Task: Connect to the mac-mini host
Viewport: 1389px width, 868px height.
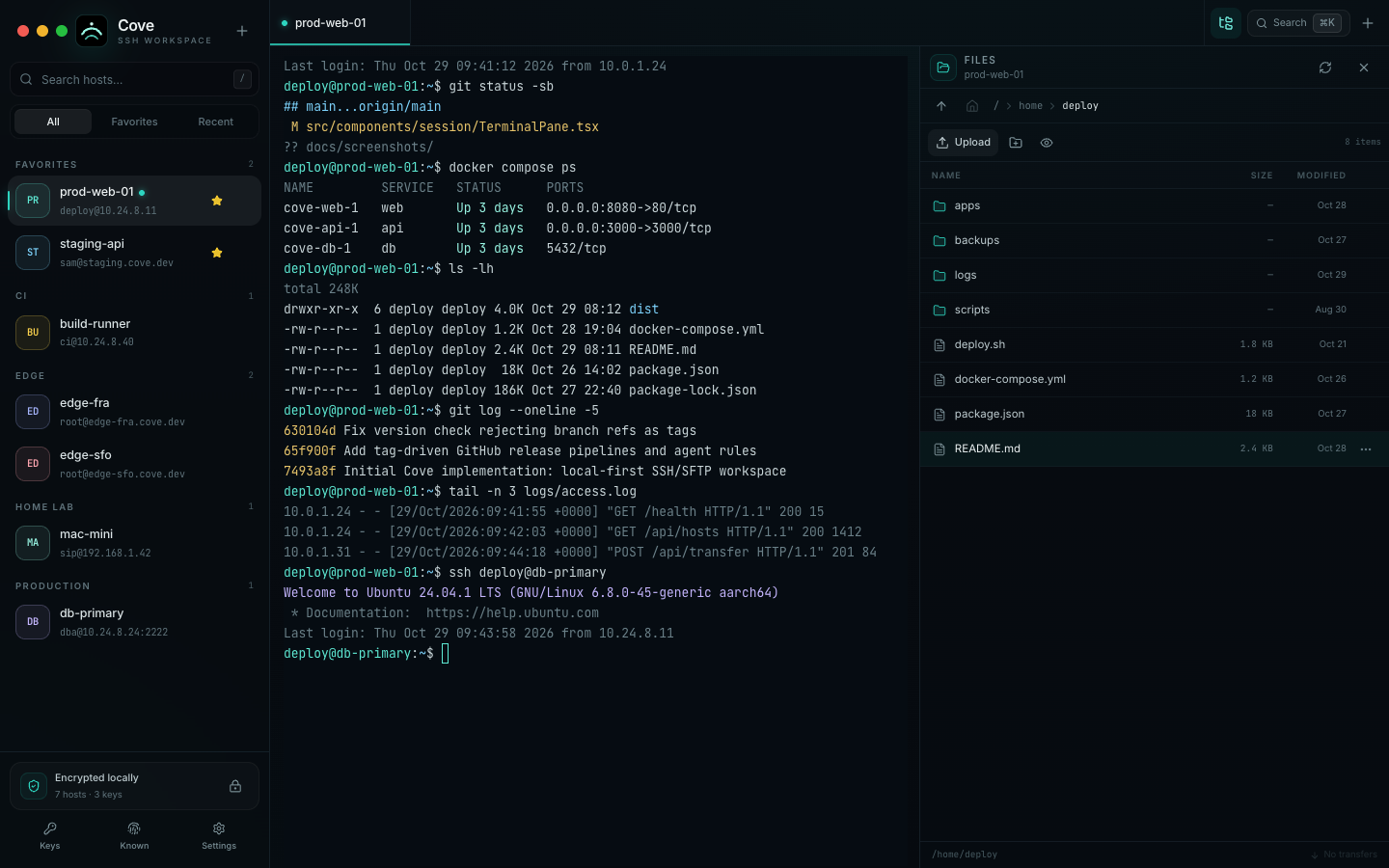Action: pyautogui.click(x=134, y=543)
